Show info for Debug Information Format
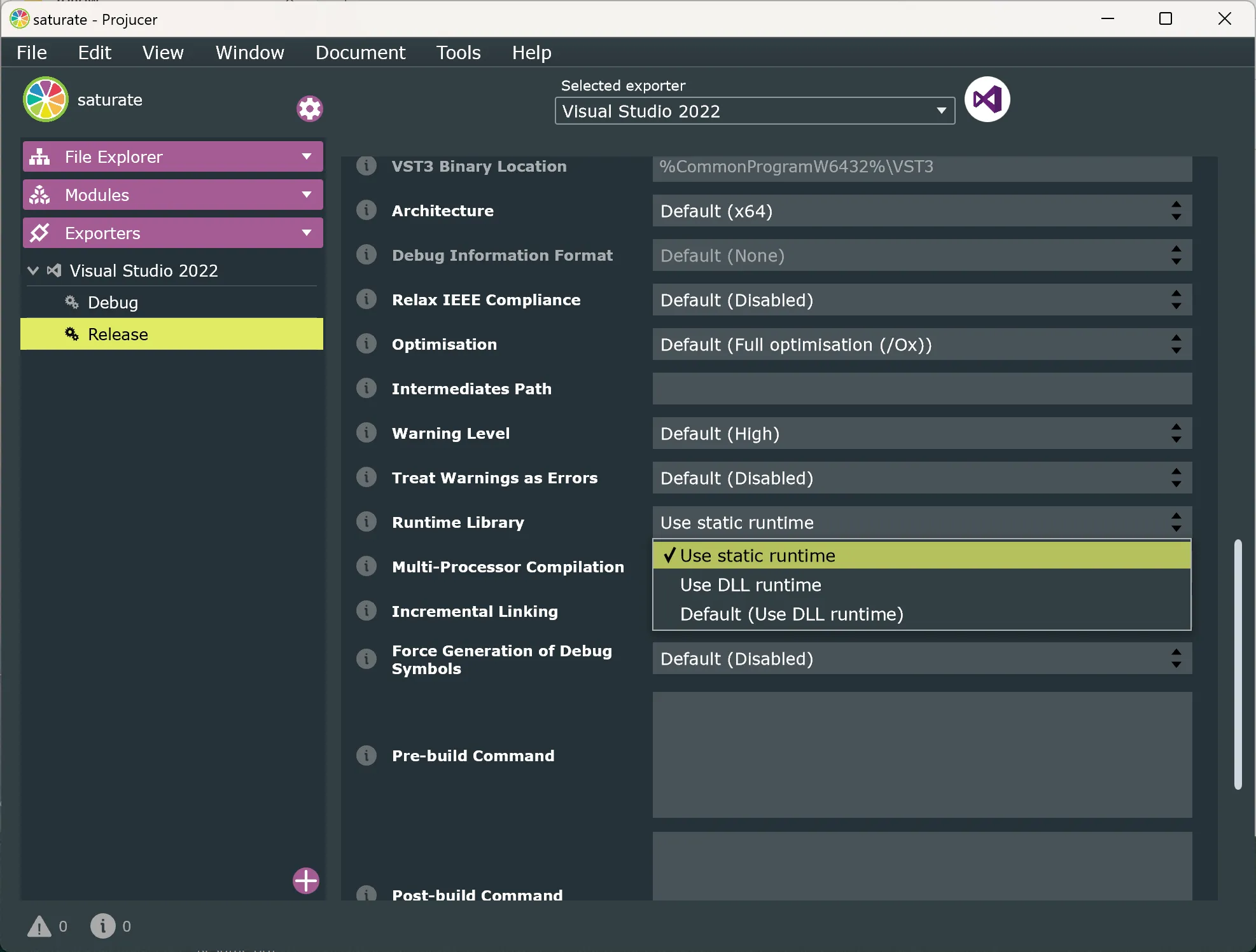Viewport: 1256px width, 952px height. pos(366,254)
